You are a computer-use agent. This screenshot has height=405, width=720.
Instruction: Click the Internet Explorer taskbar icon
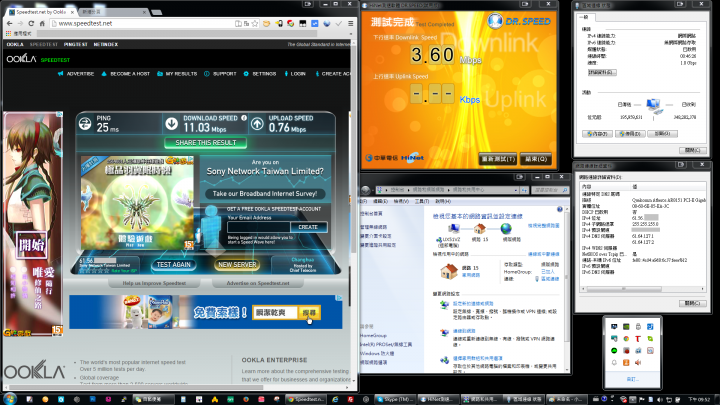[335, 399]
